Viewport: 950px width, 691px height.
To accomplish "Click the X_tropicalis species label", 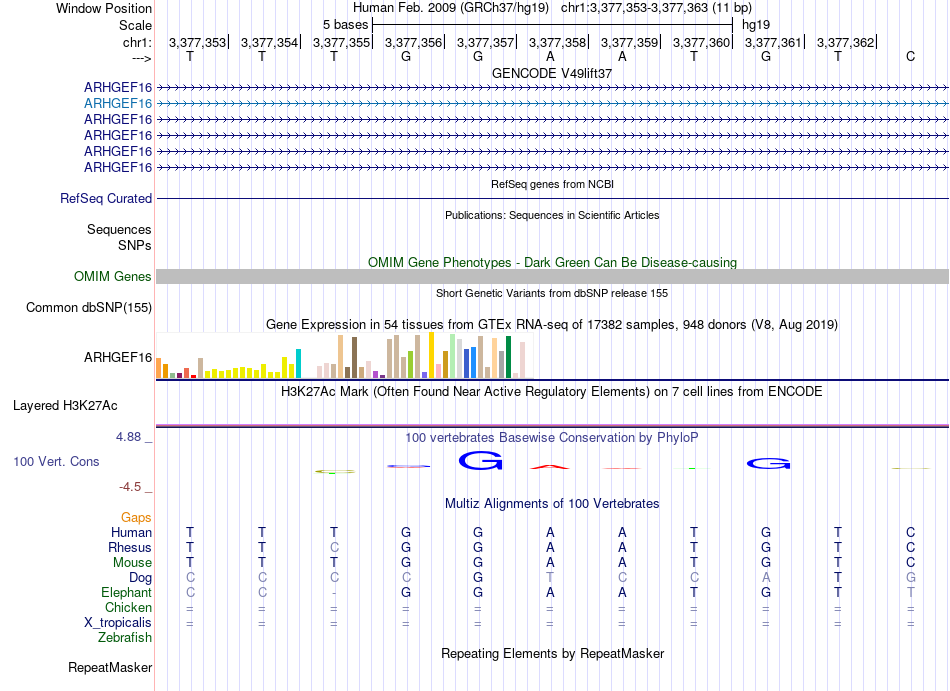I will click(118, 623).
